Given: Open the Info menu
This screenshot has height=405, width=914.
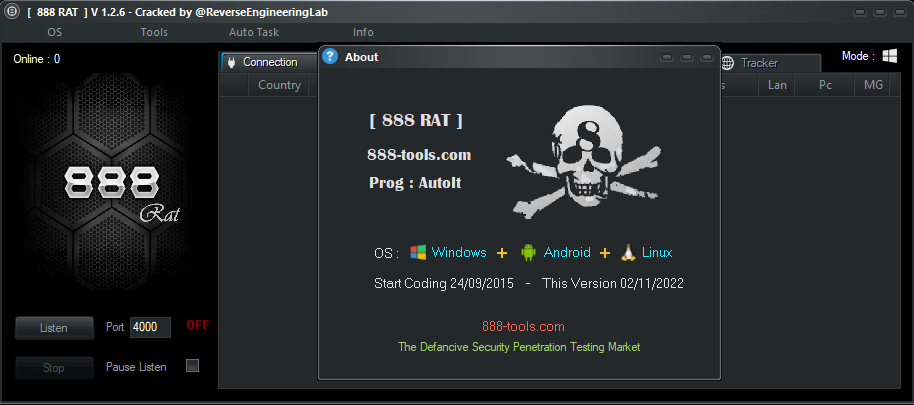Looking at the screenshot, I should 363,33.
